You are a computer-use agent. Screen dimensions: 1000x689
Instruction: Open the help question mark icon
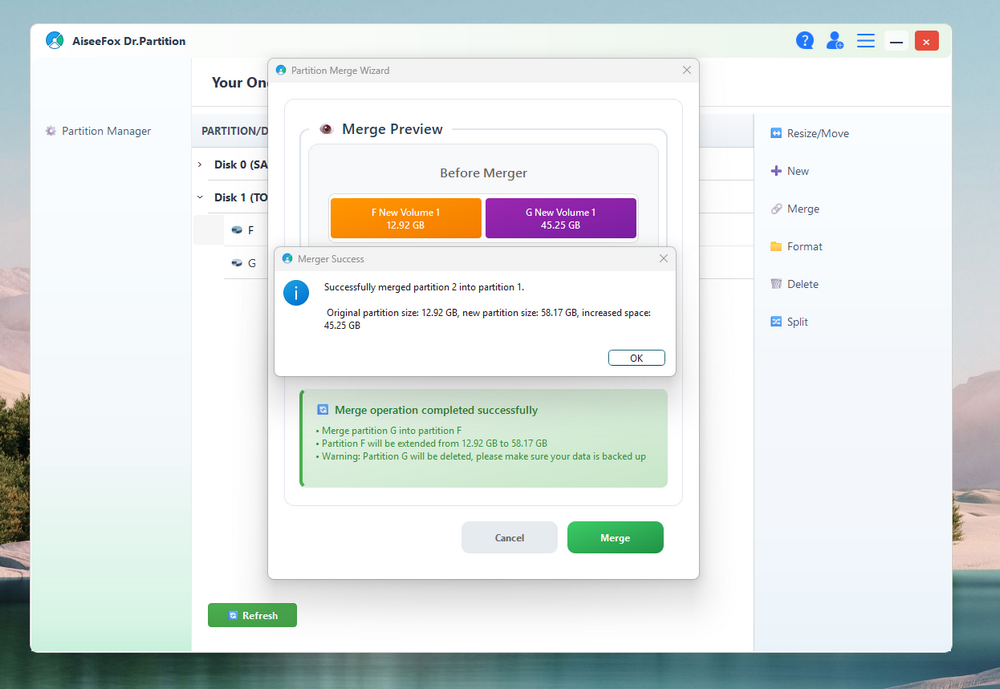coord(804,41)
